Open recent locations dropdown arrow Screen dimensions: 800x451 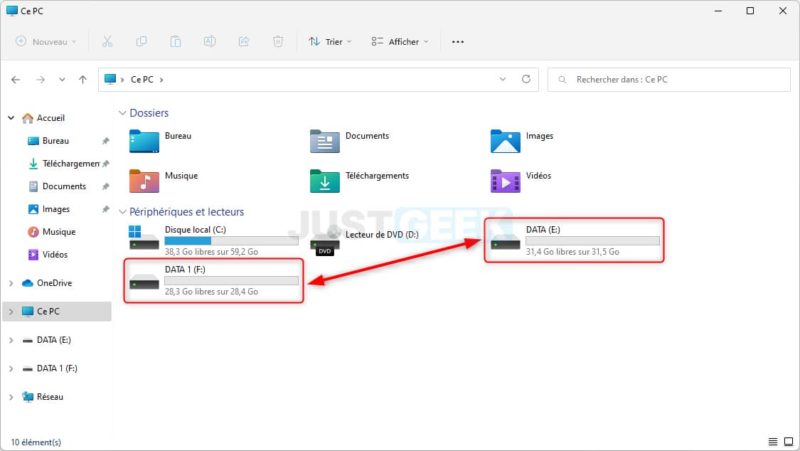pos(62,80)
